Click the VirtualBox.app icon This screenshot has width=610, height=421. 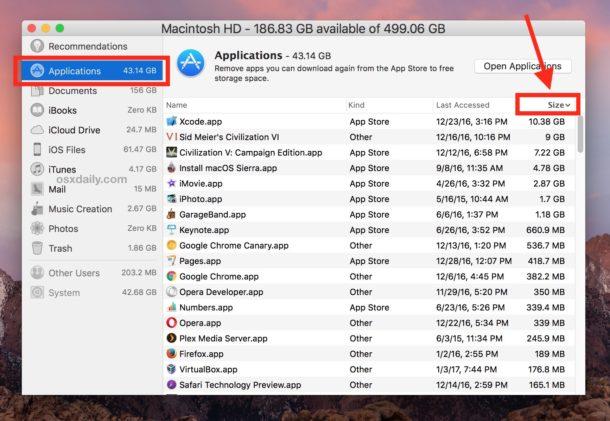pos(172,369)
